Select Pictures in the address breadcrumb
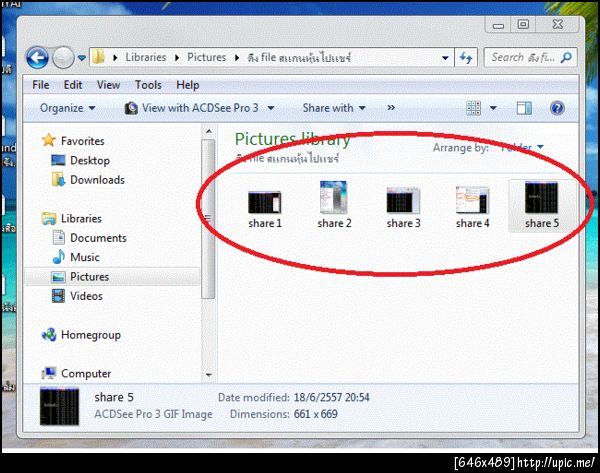Screen dimensions: 600x473 tap(207, 57)
